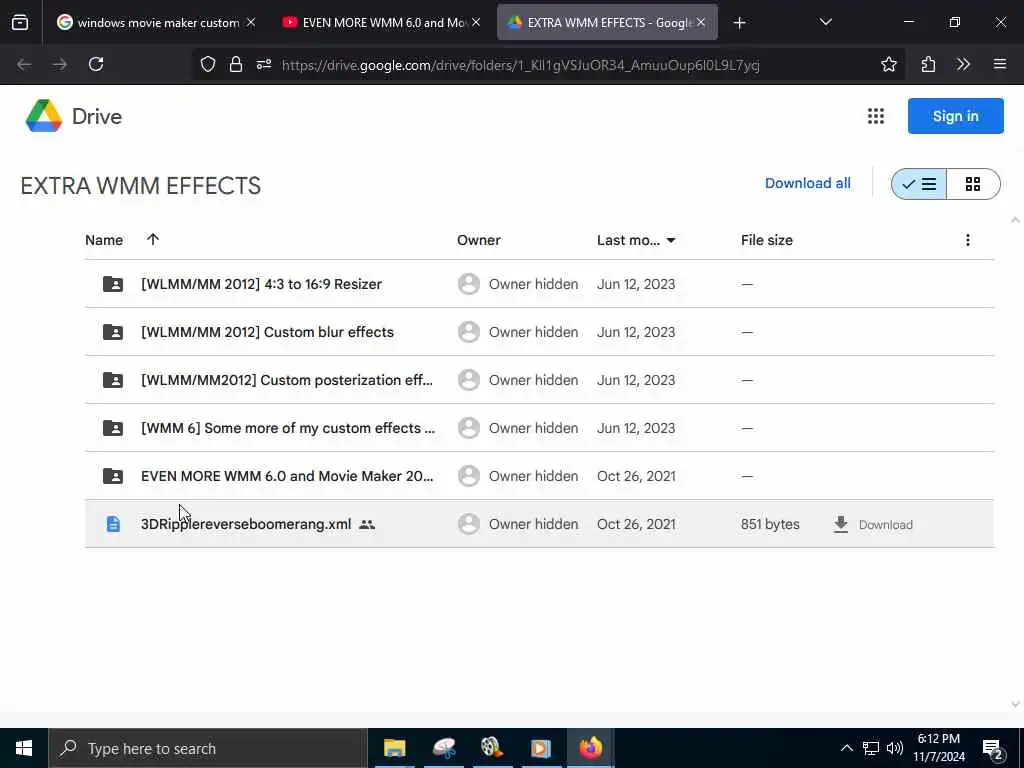Open Windows Movie Maker film reel taskbar icon
The image size is (1024, 768).
coord(492,748)
